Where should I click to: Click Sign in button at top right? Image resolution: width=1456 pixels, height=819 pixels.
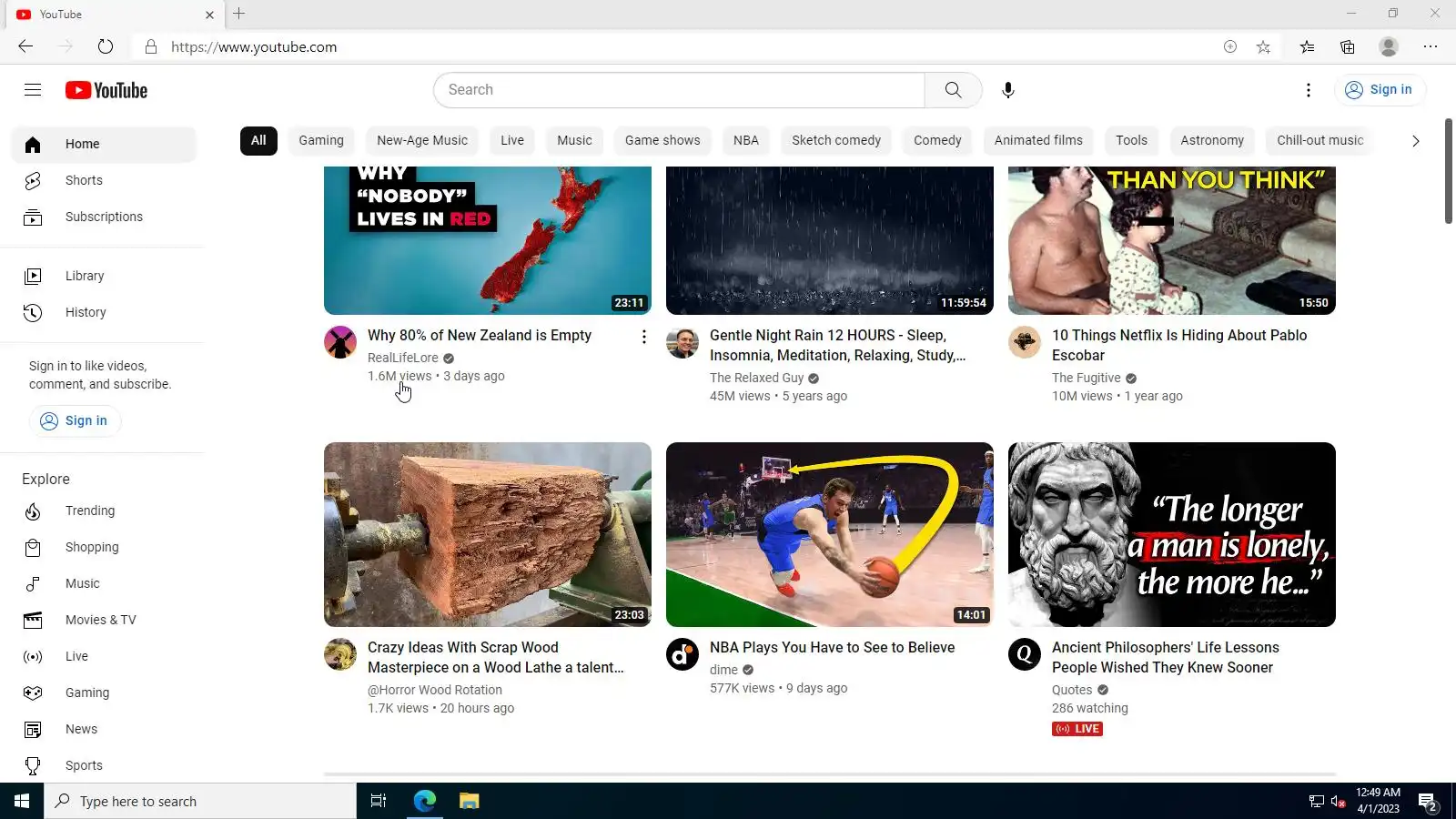1380,89
